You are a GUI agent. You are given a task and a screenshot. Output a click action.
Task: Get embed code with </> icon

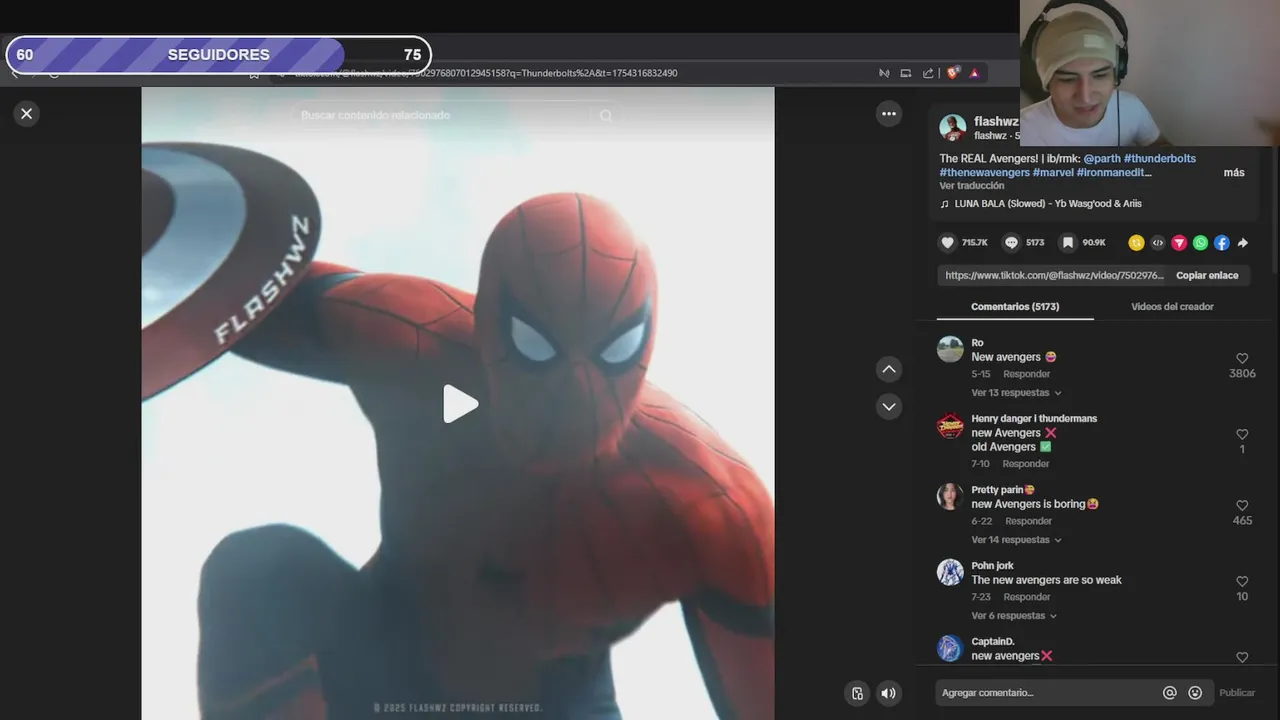1158,243
